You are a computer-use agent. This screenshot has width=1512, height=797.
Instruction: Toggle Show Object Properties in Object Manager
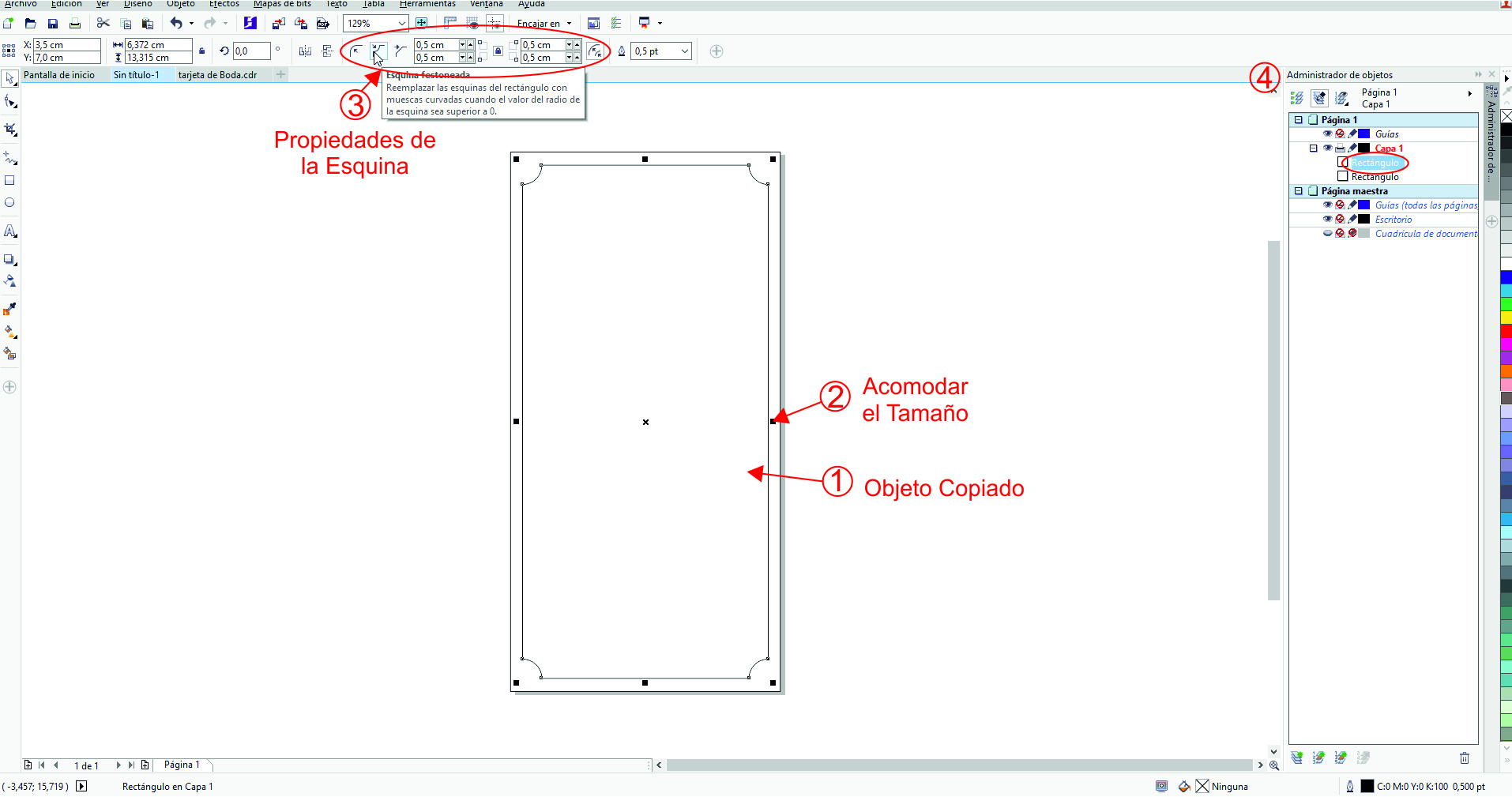(1297, 98)
